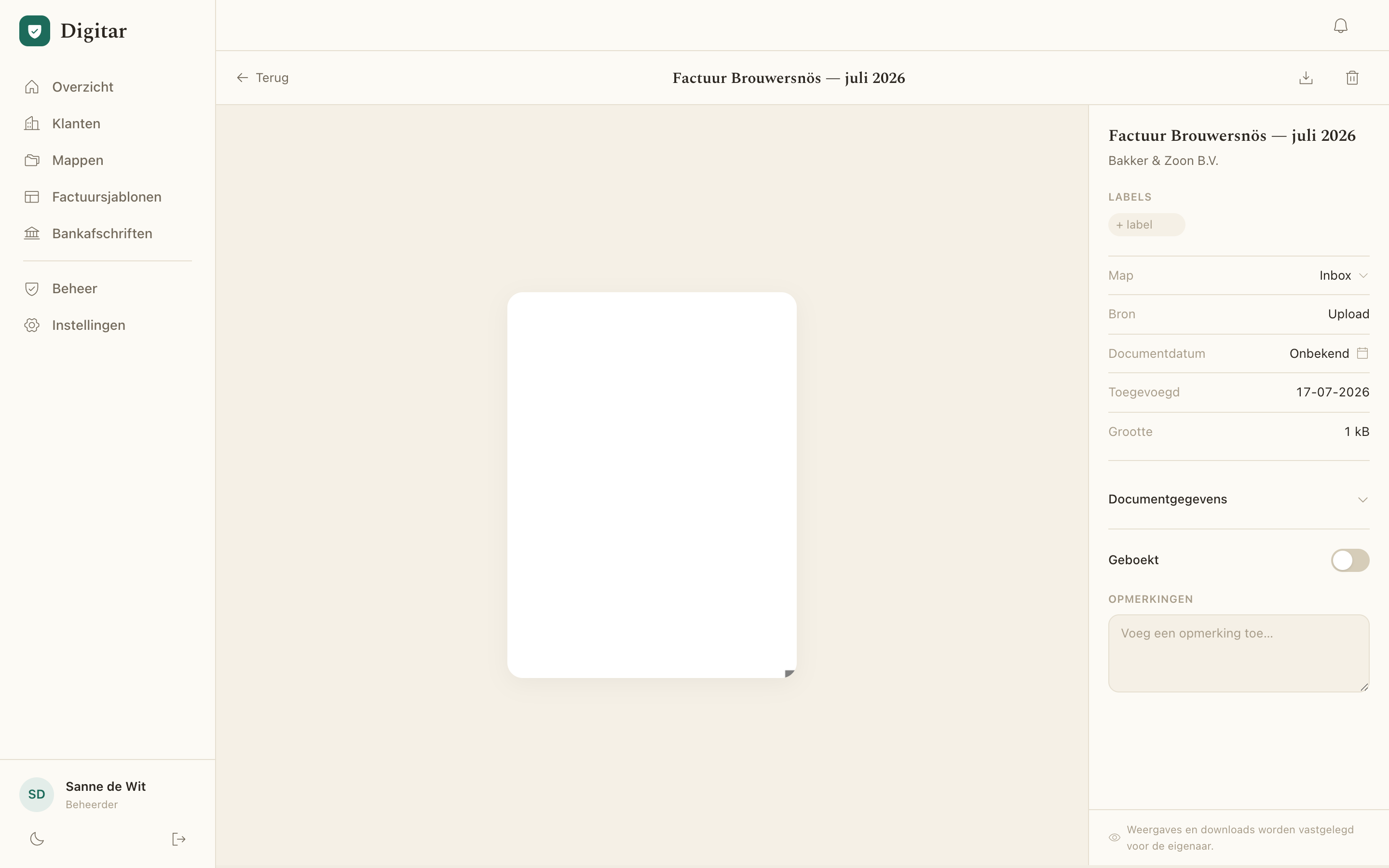The width and height of the screenshot is (1389, 868).
Task: Focus the opmerking text area
Action: click(1239, 653)
